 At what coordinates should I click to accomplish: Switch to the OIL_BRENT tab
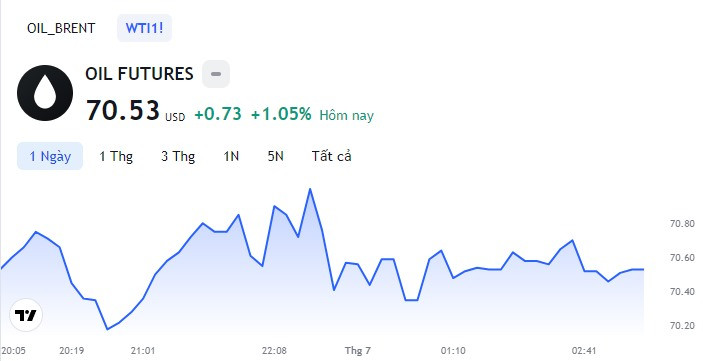61,28
